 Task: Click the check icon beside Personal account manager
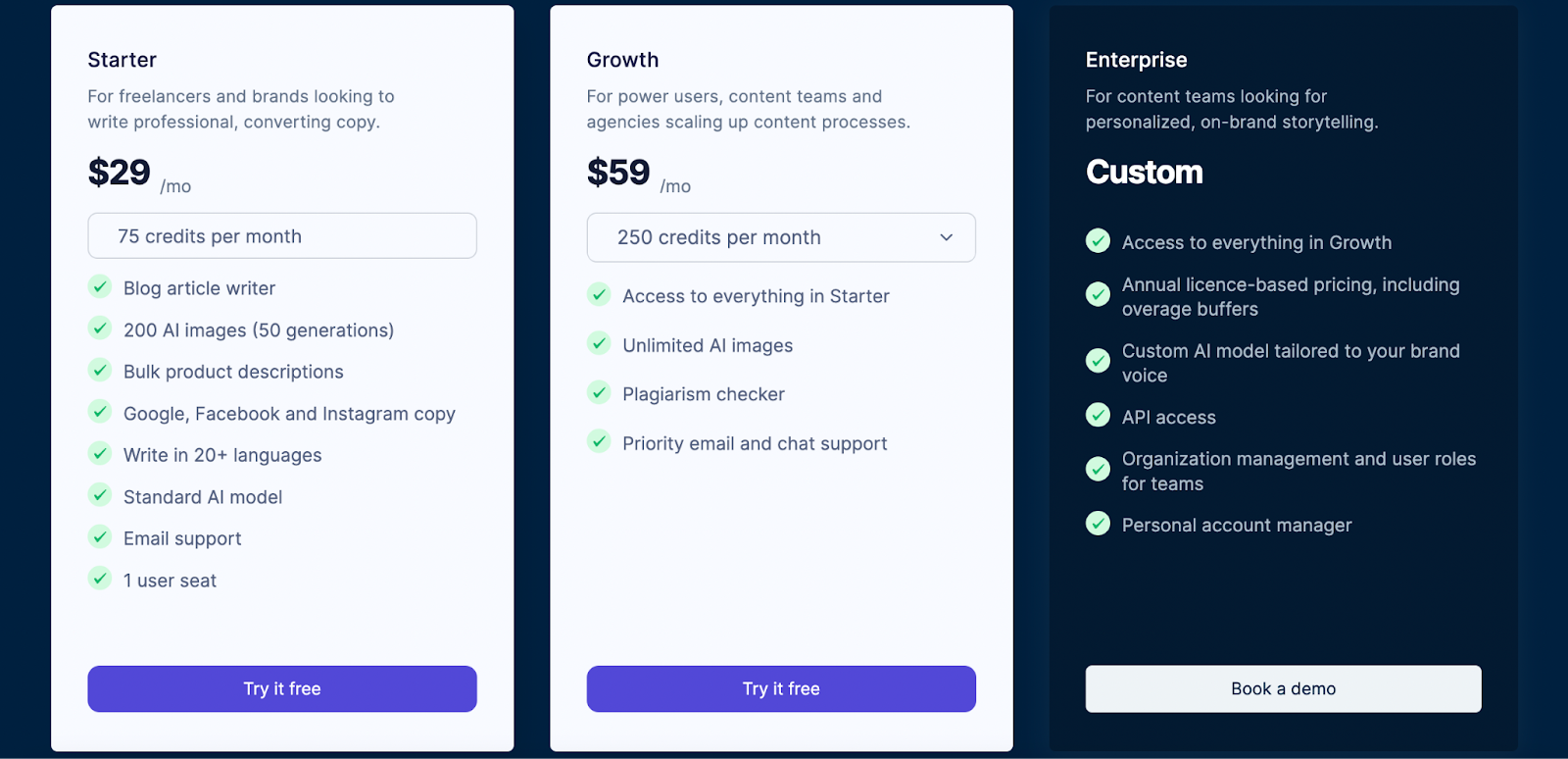[x=1098, y=524]
